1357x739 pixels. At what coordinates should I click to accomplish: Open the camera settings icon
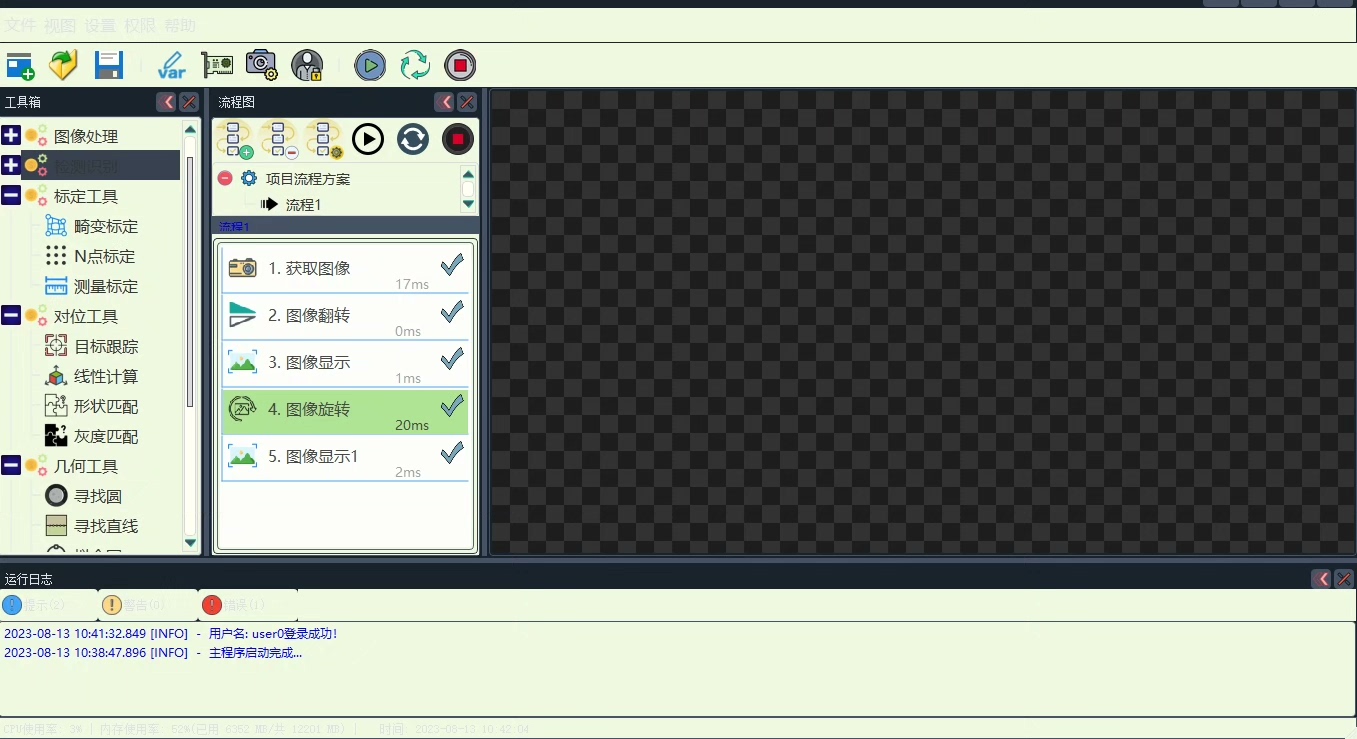pyautogui.click(x=262, y=66)
